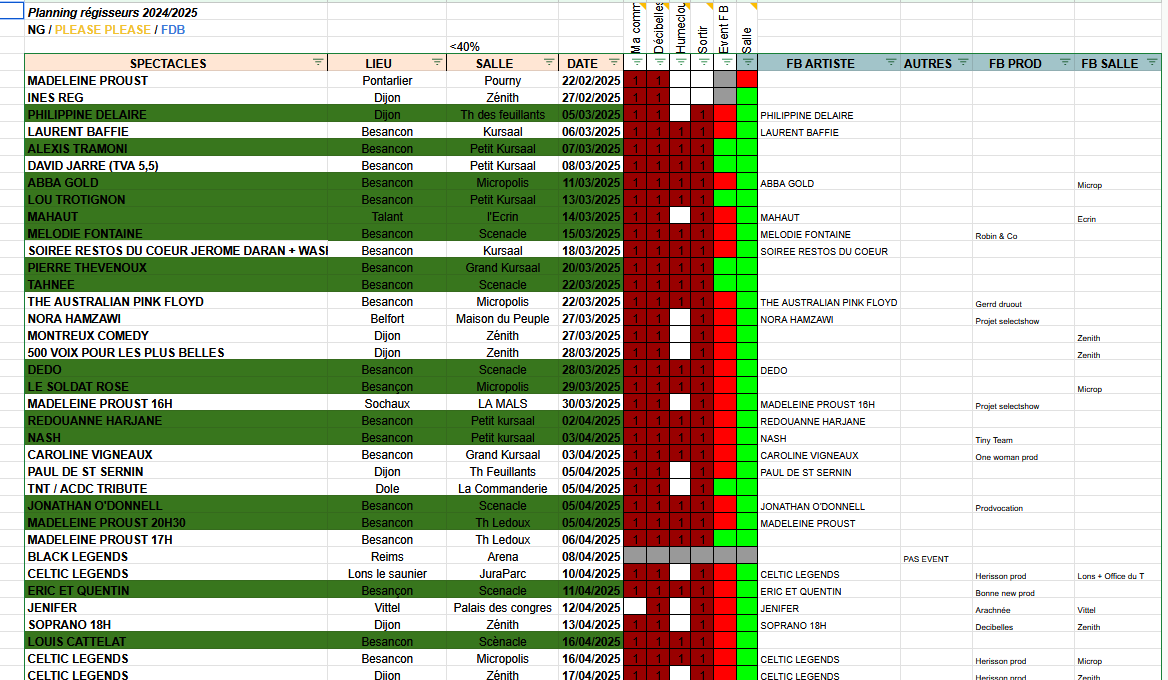Screen dimensions: 1168x680
Task: Select the 'Palais des congres' venue cell
Action: tap(503, 608)
